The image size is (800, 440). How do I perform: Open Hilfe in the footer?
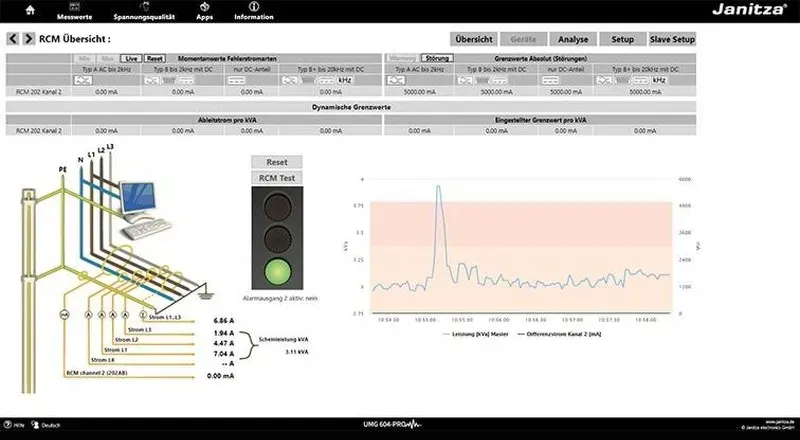[14, 425]
